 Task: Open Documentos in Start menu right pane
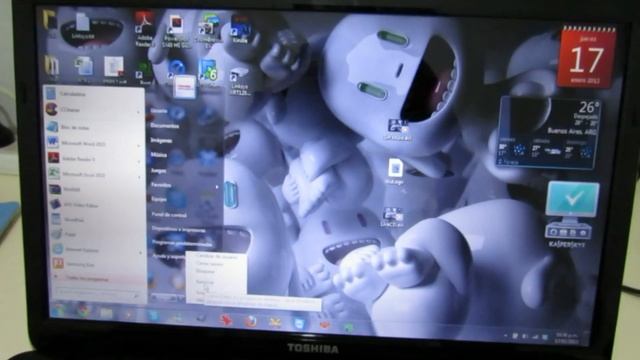pyautogui.click(x=165, y=126)
